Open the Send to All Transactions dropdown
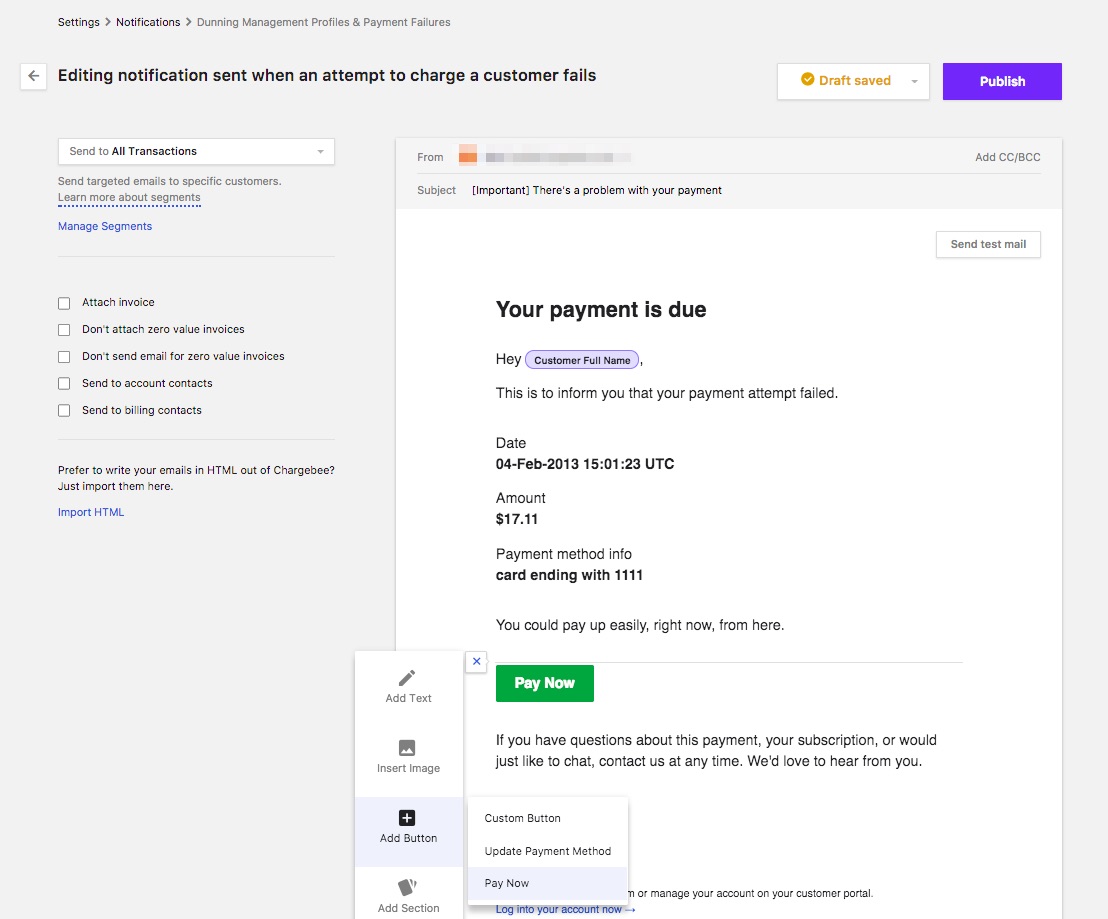This screenshot has width=1108, height=919. pyautogui.click(x=196, y=152)
